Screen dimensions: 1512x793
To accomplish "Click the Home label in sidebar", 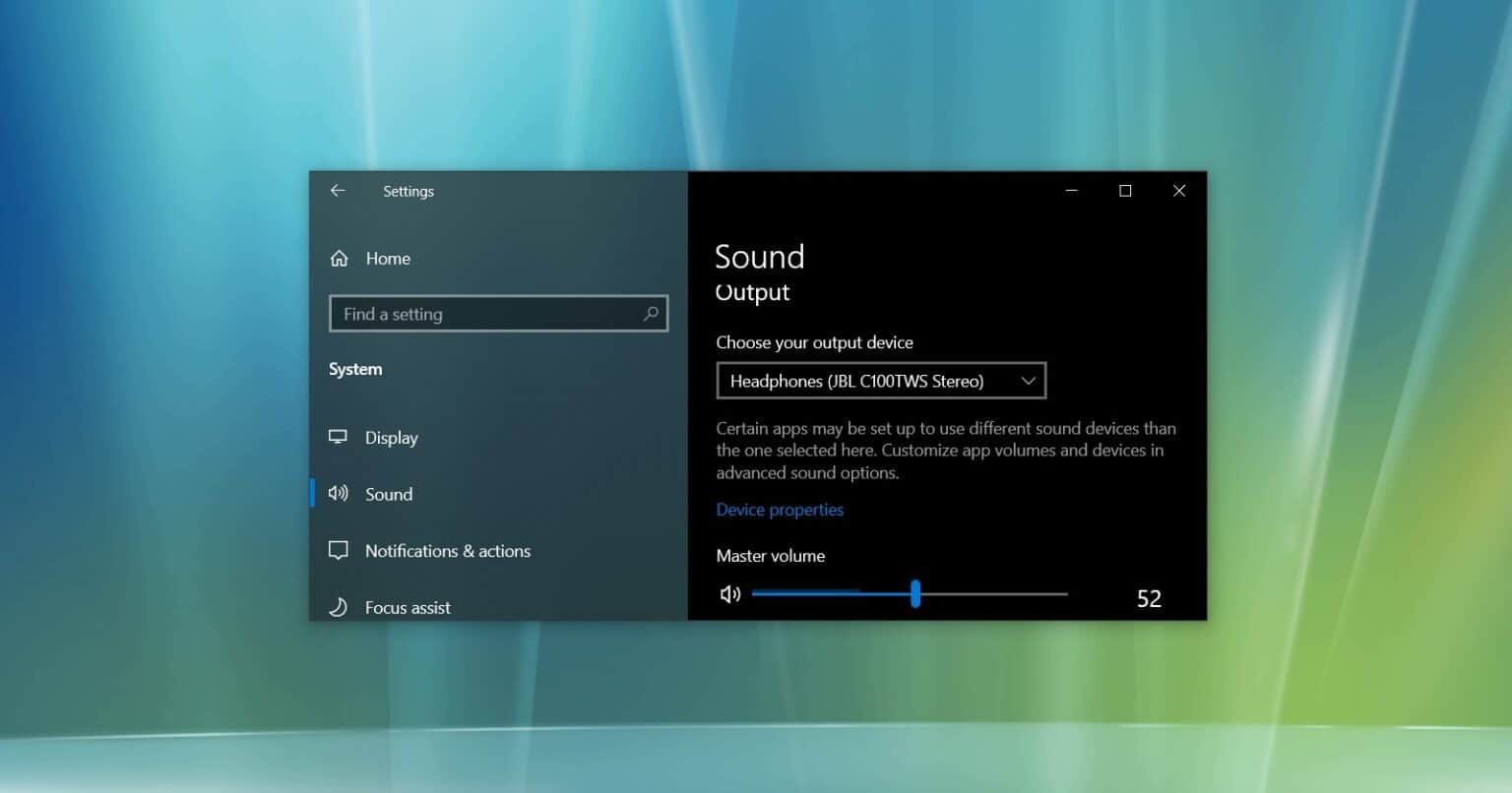I will click(x=388, y=259).
